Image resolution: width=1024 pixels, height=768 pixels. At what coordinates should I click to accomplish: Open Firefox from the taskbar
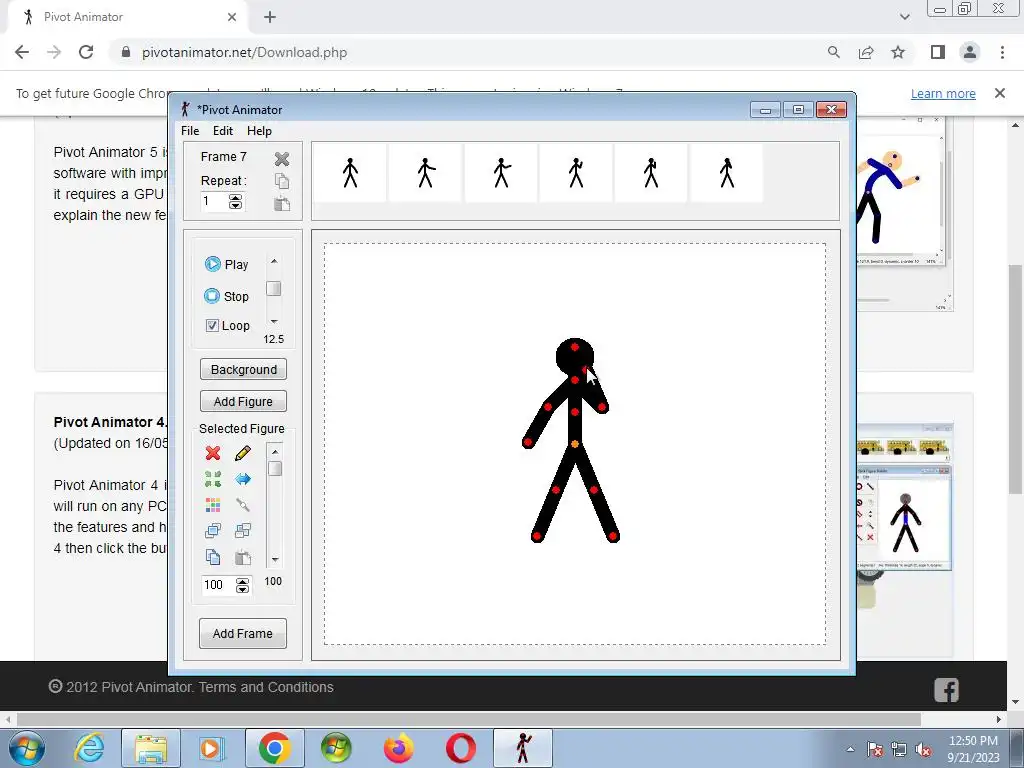[x=398, y=748]
